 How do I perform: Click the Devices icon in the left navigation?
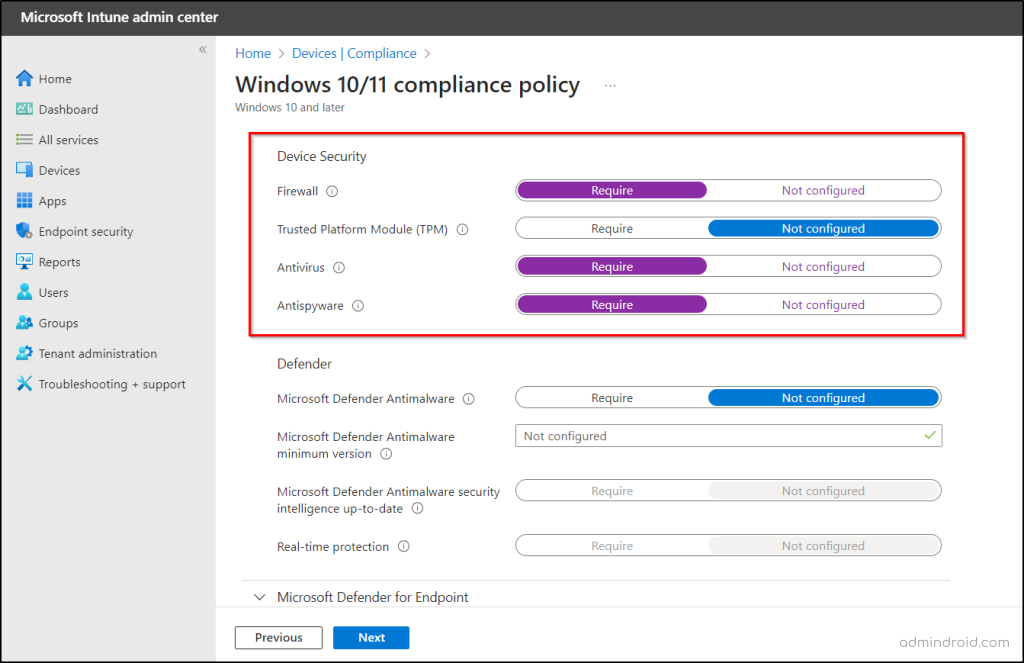pyautogui.click(x=25, y=171)
